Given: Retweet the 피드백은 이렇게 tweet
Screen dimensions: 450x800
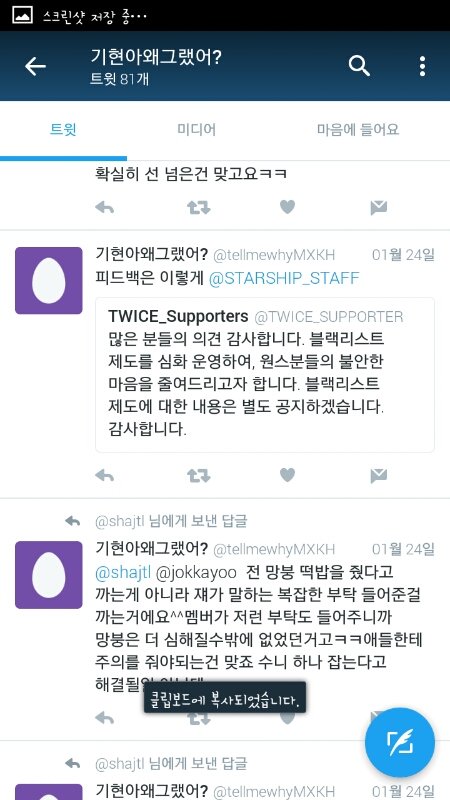Looking at the screenshot, I should tap(198, 476).
